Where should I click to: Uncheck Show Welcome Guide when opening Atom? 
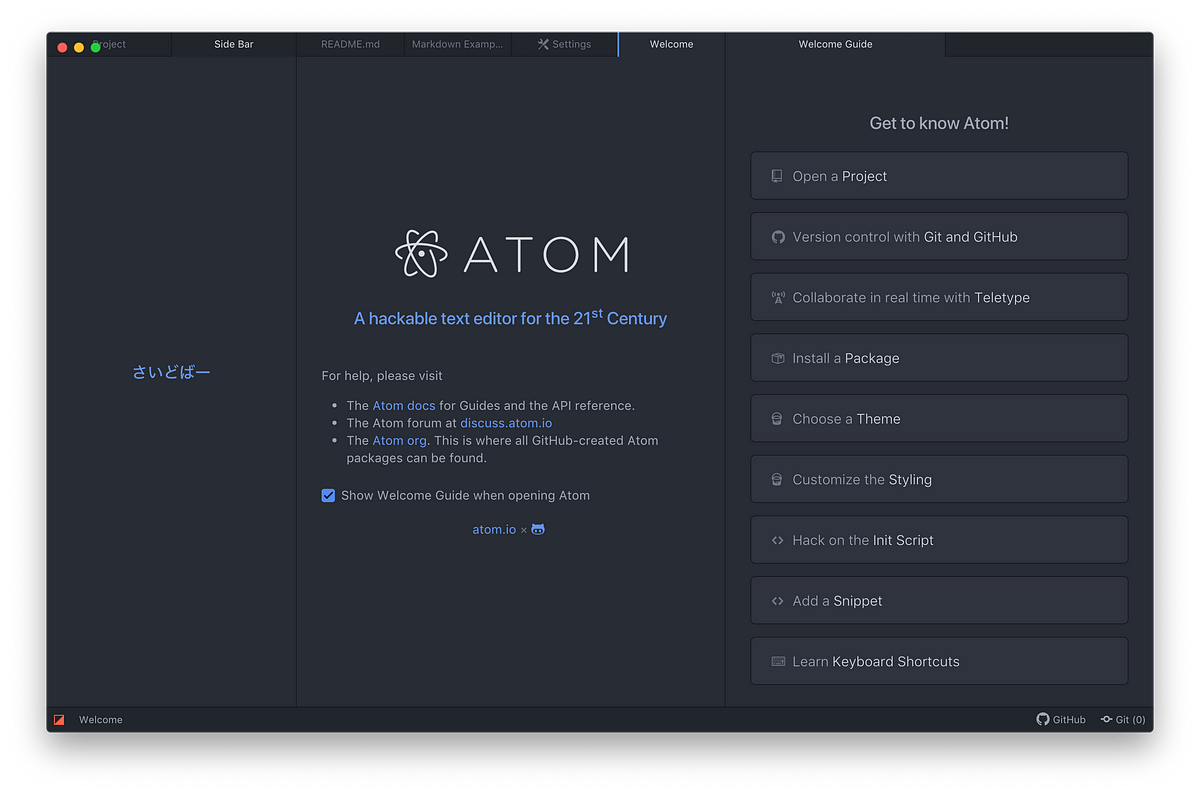pos(328,495)
